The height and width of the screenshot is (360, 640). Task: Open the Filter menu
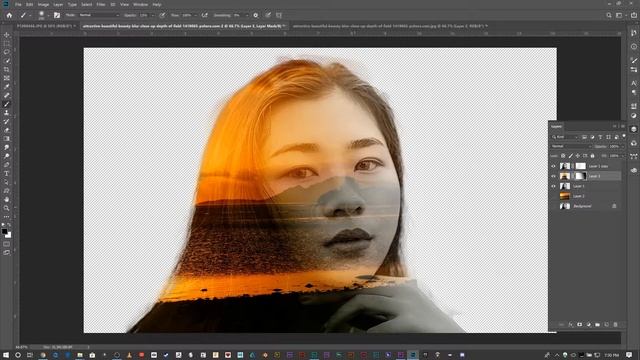click(101, 4)
